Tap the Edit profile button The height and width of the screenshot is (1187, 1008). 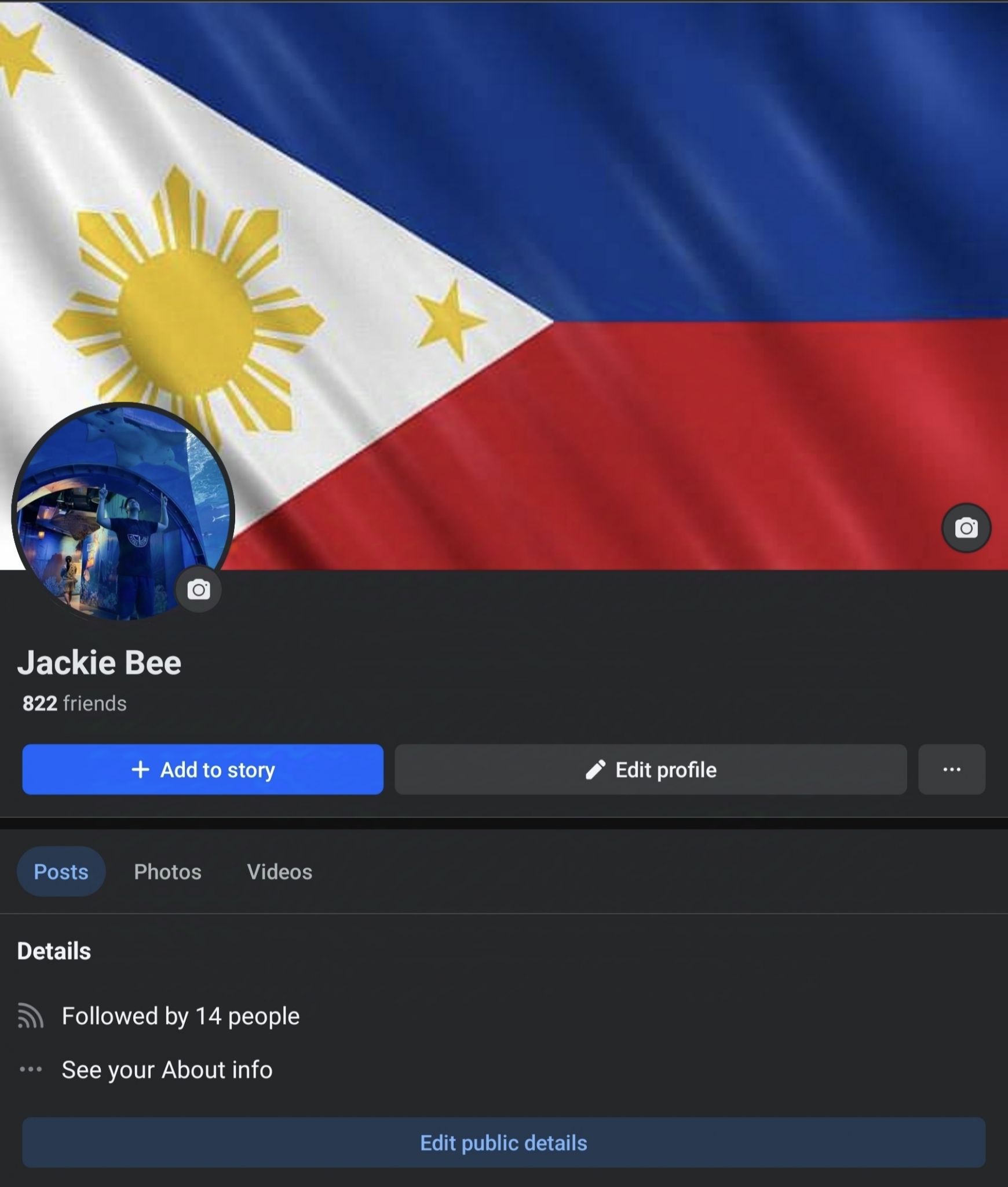point(651,769)
